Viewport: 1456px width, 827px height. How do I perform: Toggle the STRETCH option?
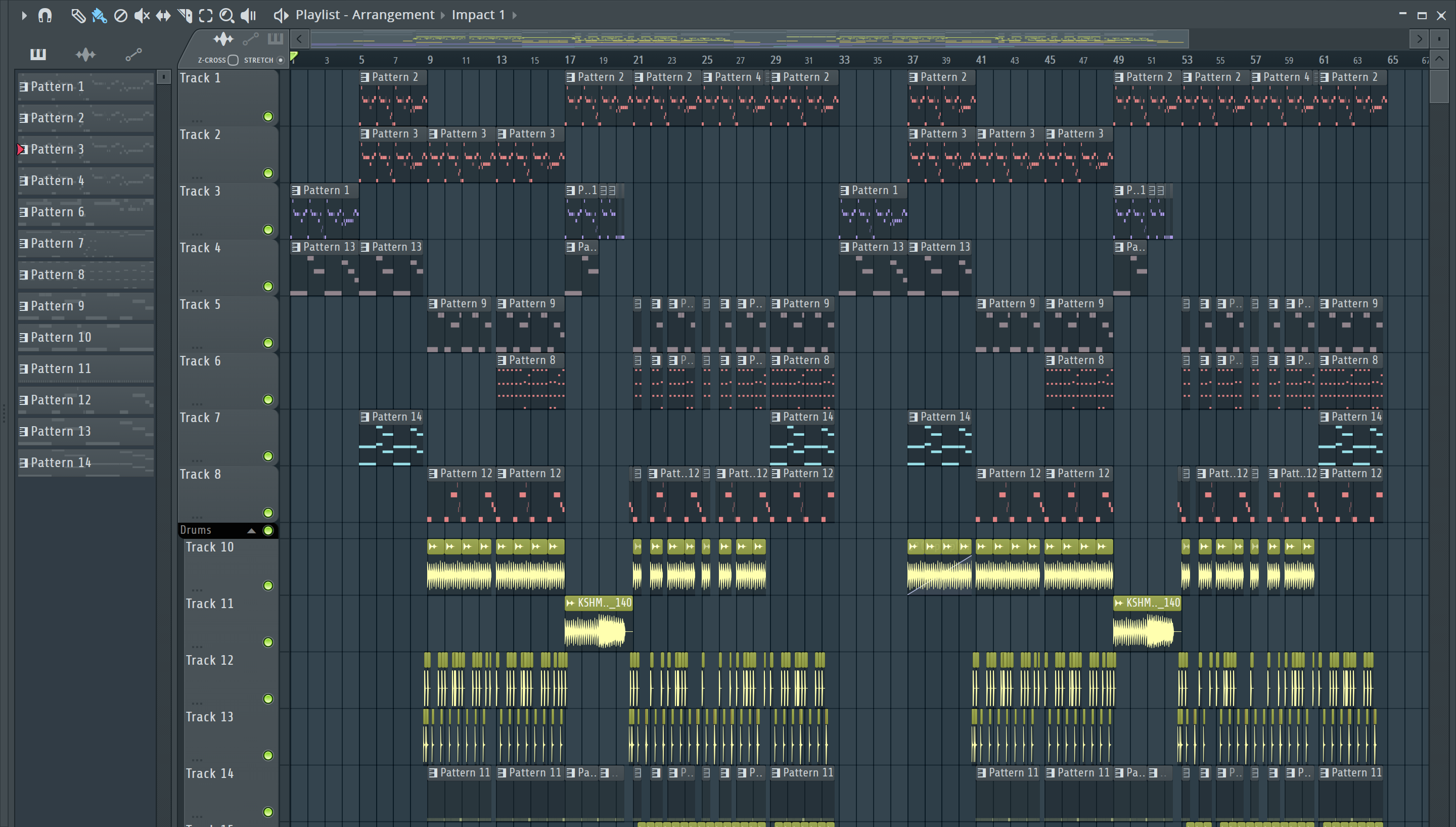coord(281,60)
